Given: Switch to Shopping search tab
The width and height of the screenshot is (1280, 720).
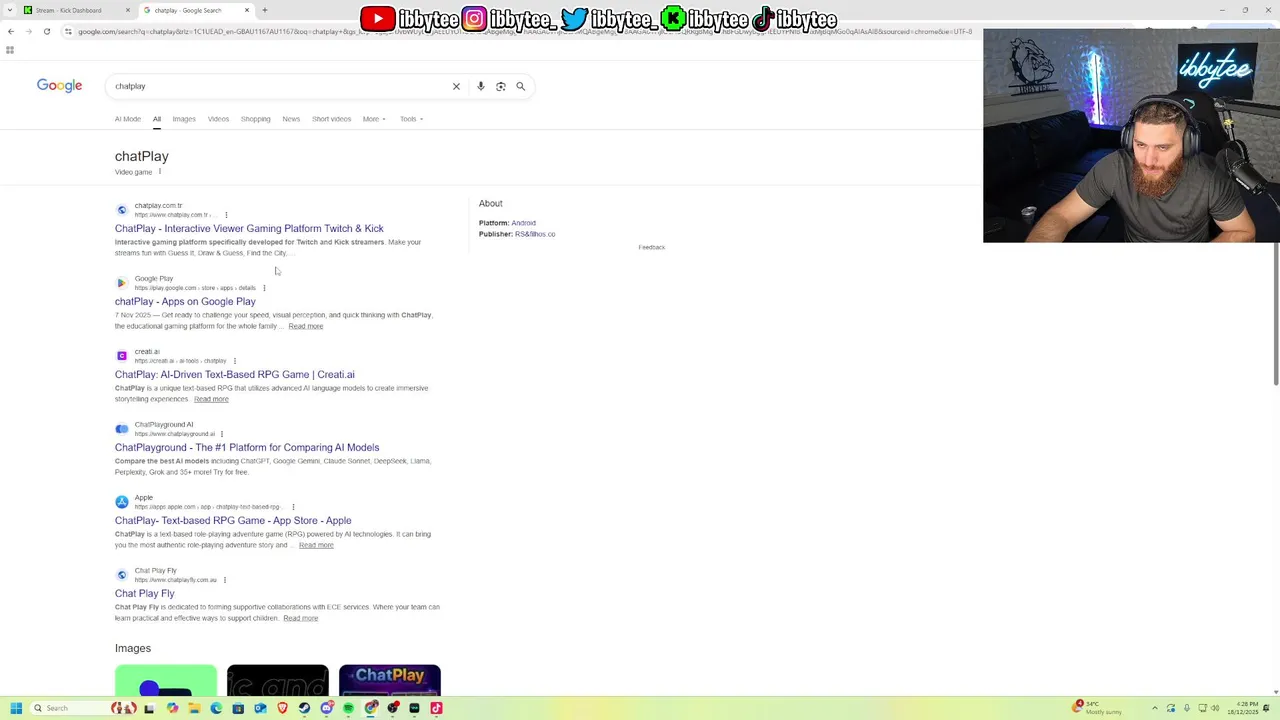Looking at the screenshot, I should click(255, 119).
